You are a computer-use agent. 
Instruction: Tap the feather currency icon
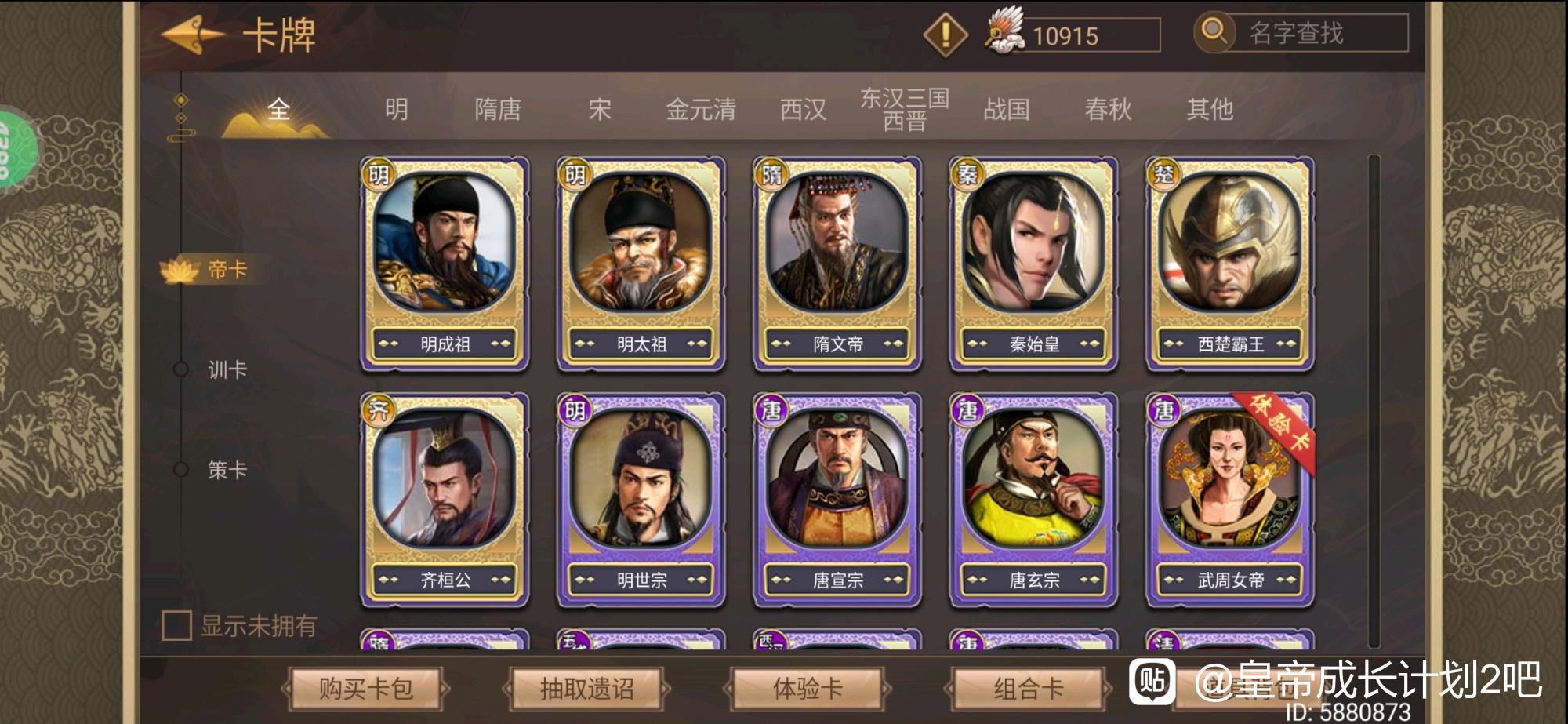(x=1005, y=31)
